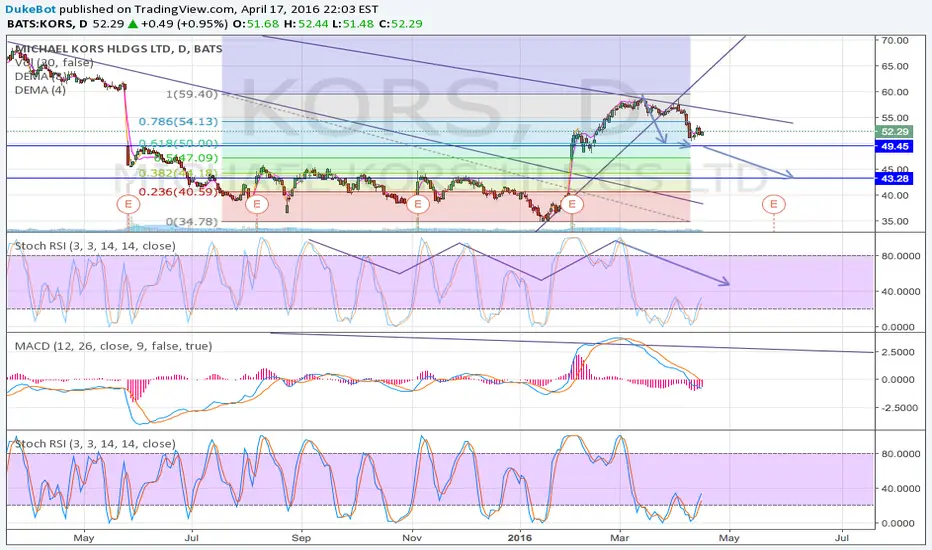This screenshot has height=550, width=932.
Task: Click the 2016 label on the time axis
Action: coord(520,538)
